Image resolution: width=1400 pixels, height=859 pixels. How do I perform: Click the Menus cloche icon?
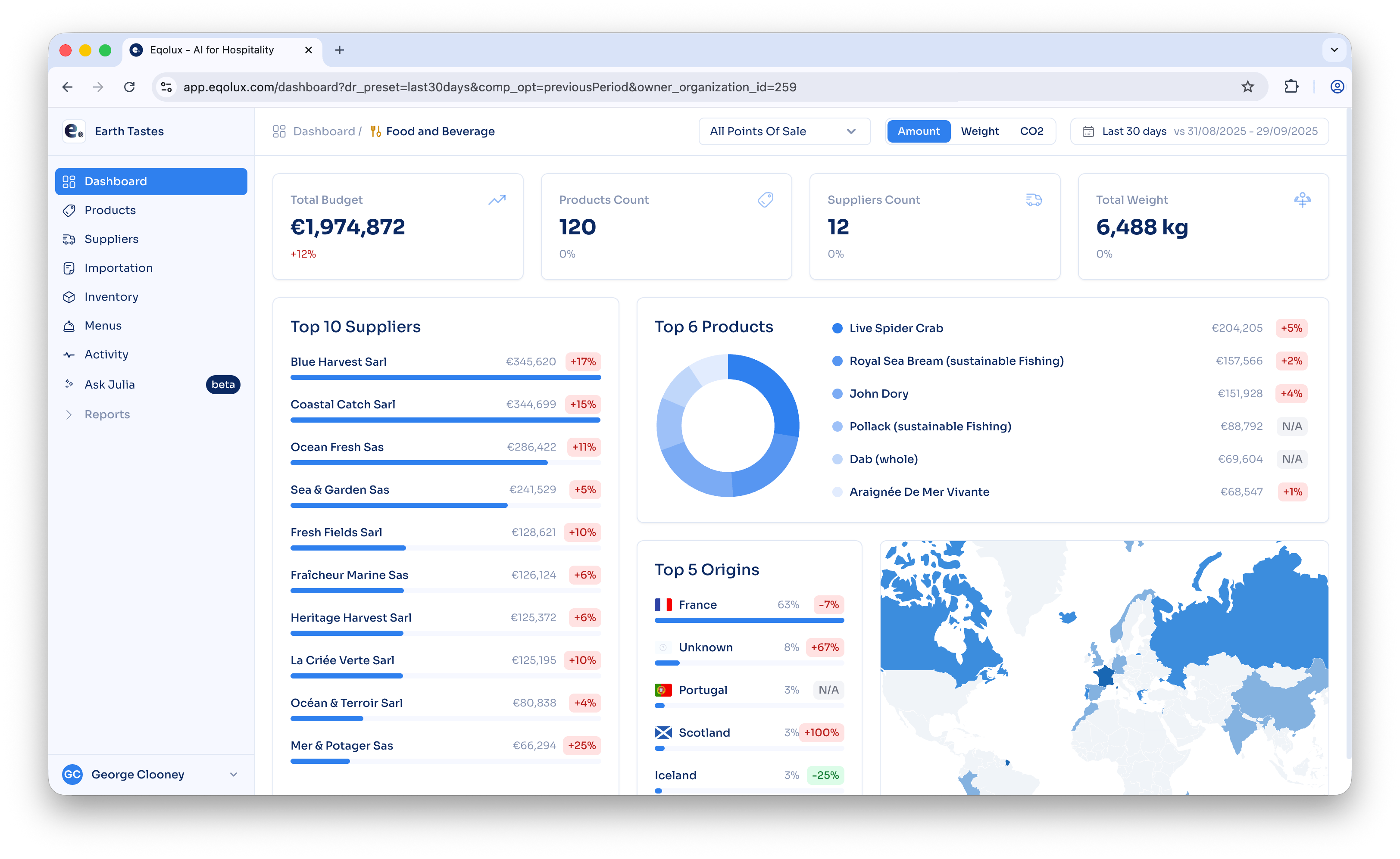pos(69,326)
